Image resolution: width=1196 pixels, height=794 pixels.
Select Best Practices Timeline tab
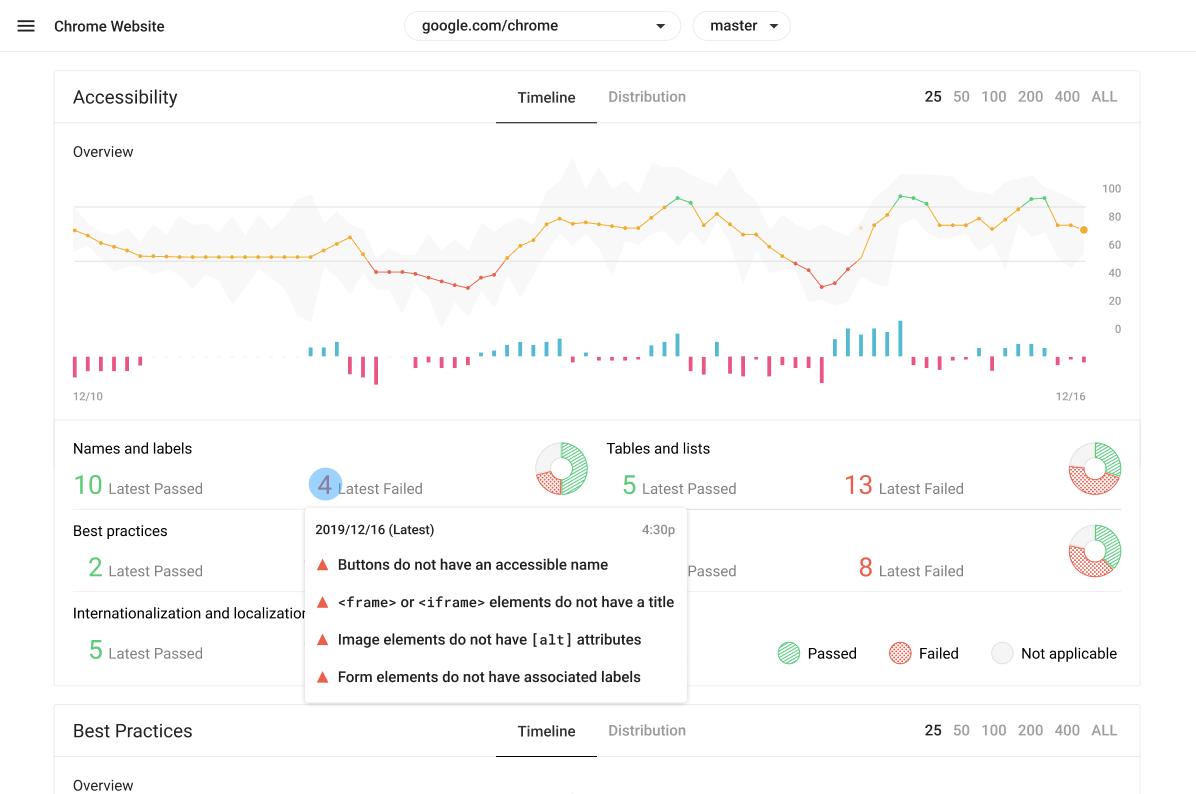tap(546, 731)
